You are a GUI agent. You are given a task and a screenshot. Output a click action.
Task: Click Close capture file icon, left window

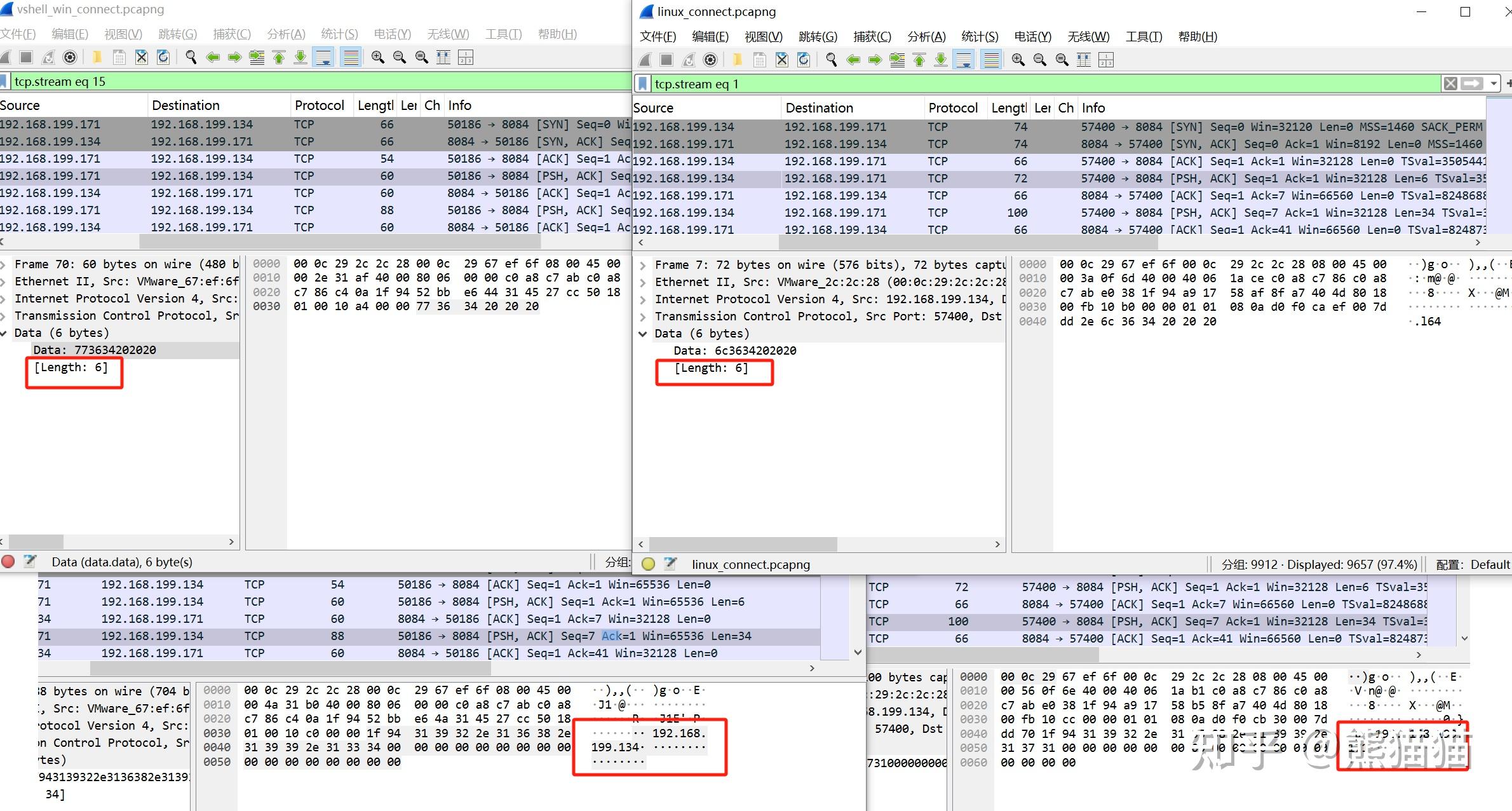coord(142,57)
